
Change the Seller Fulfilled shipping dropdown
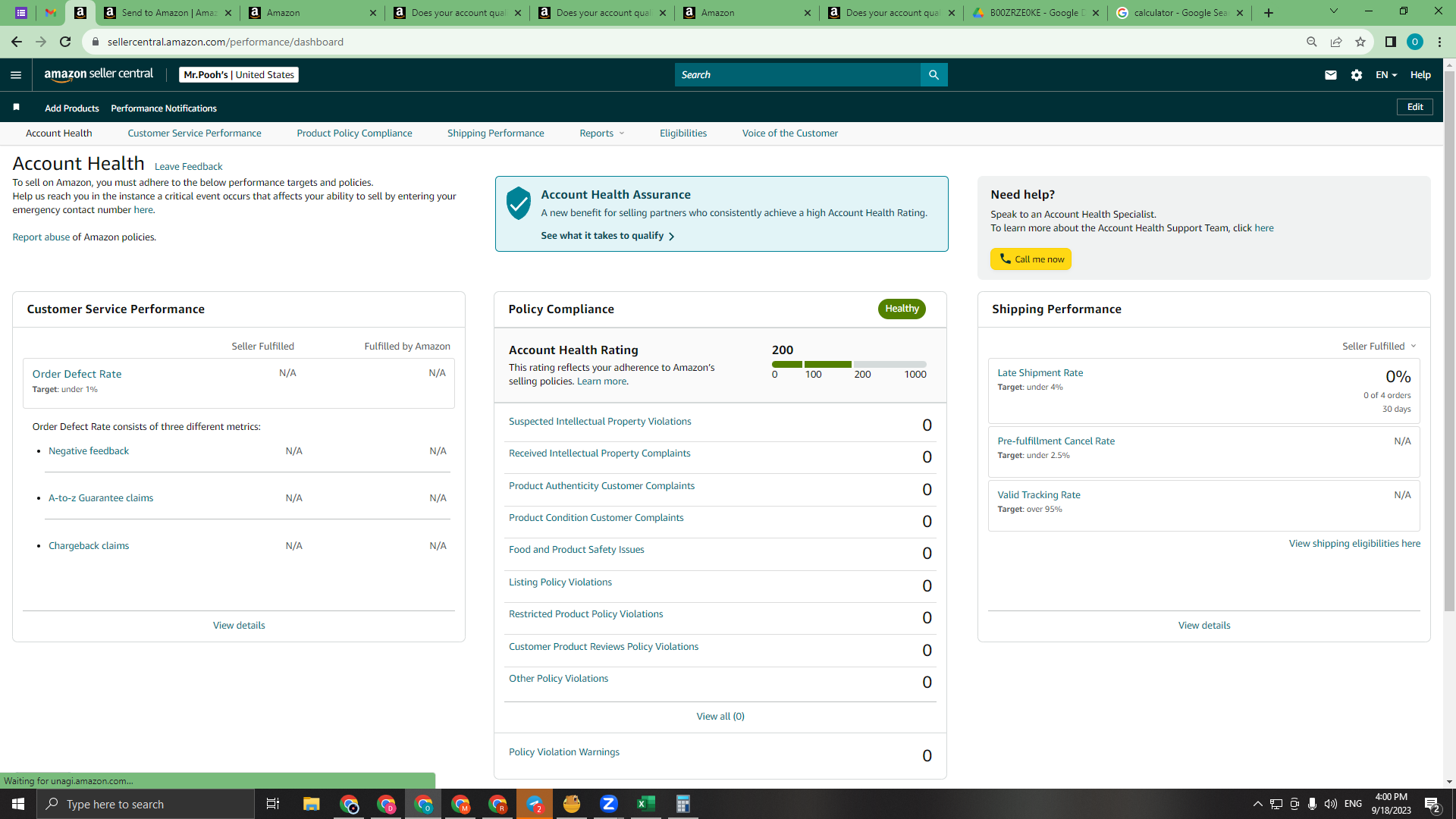[1379, 347]
